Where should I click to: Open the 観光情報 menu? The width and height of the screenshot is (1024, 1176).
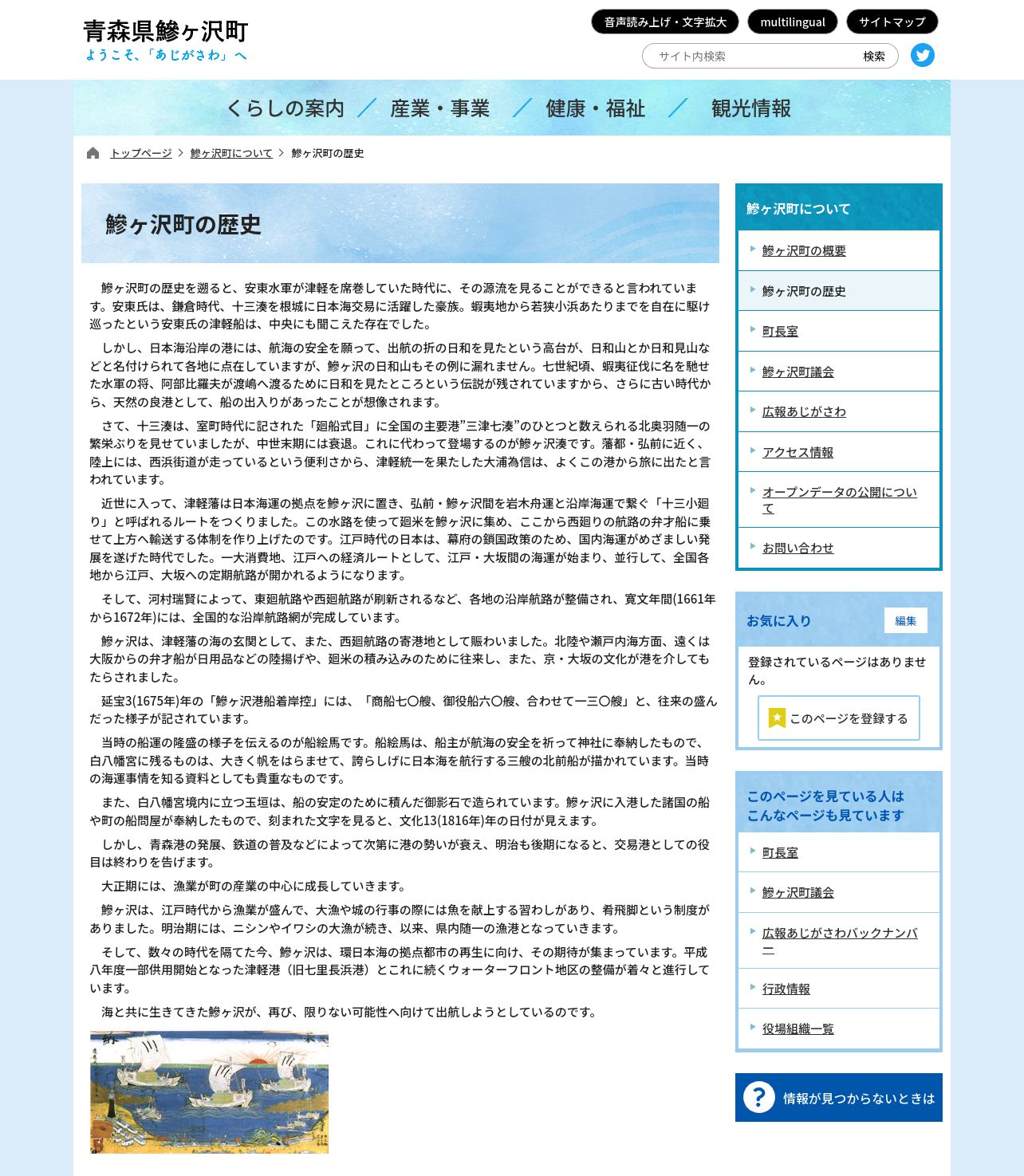click(751, 108)
